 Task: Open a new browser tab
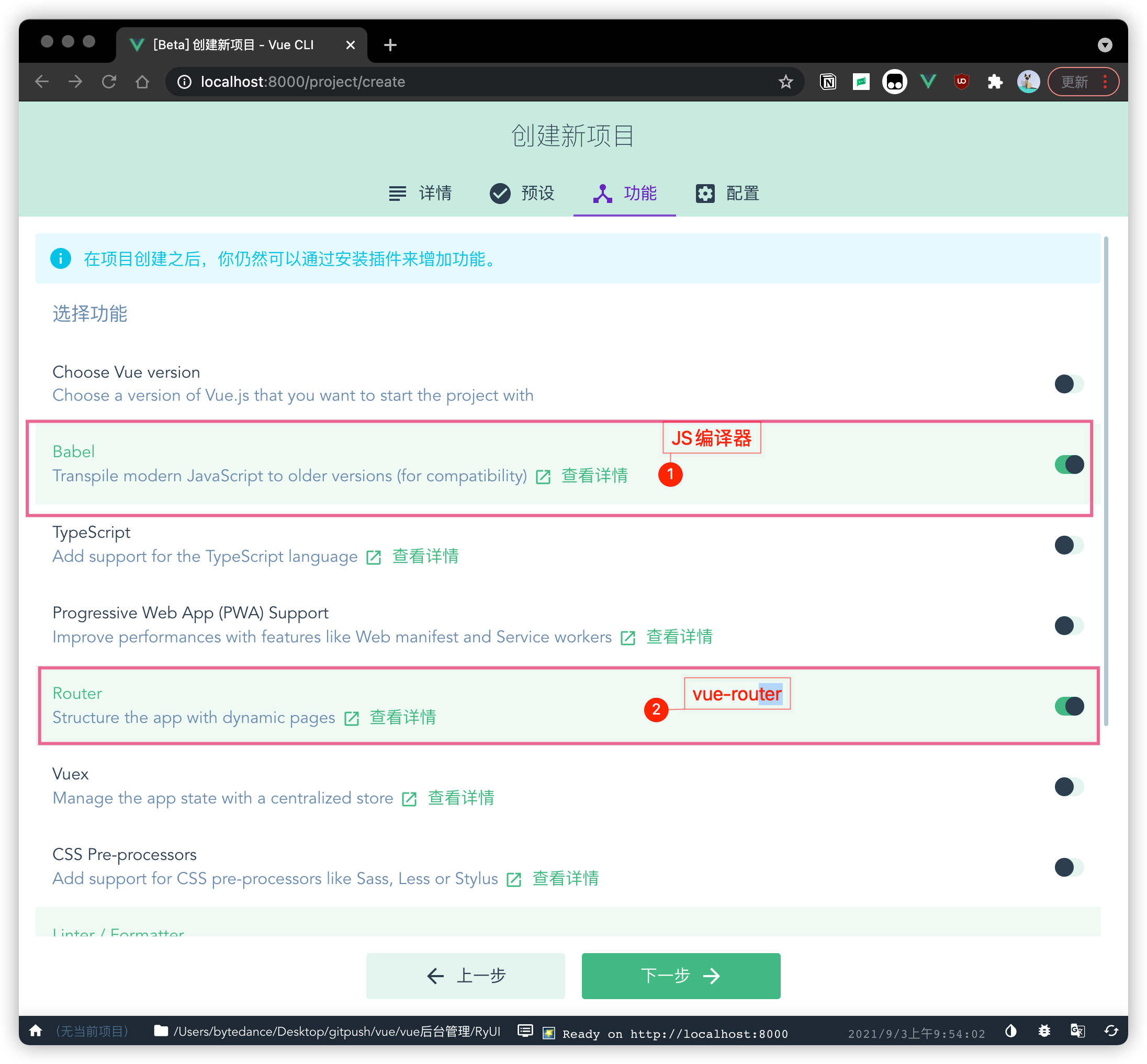pyautogui.click(x=390, y=45)
